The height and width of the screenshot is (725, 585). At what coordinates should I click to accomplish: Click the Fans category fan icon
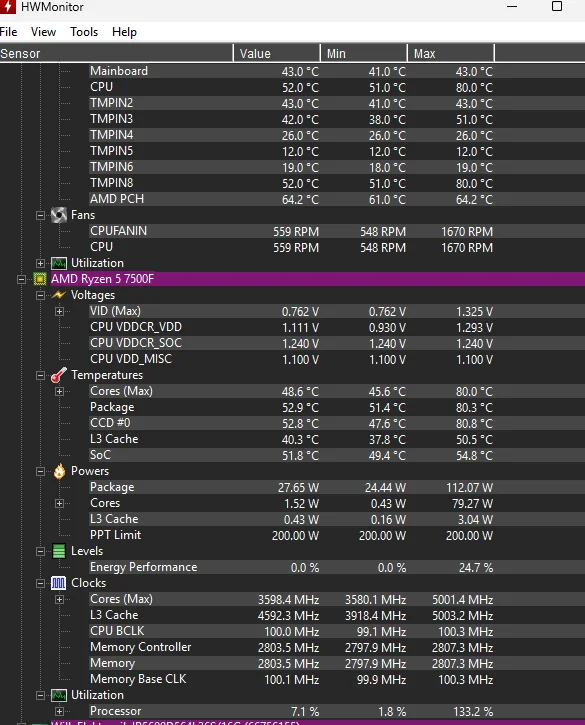click(59, 215)
